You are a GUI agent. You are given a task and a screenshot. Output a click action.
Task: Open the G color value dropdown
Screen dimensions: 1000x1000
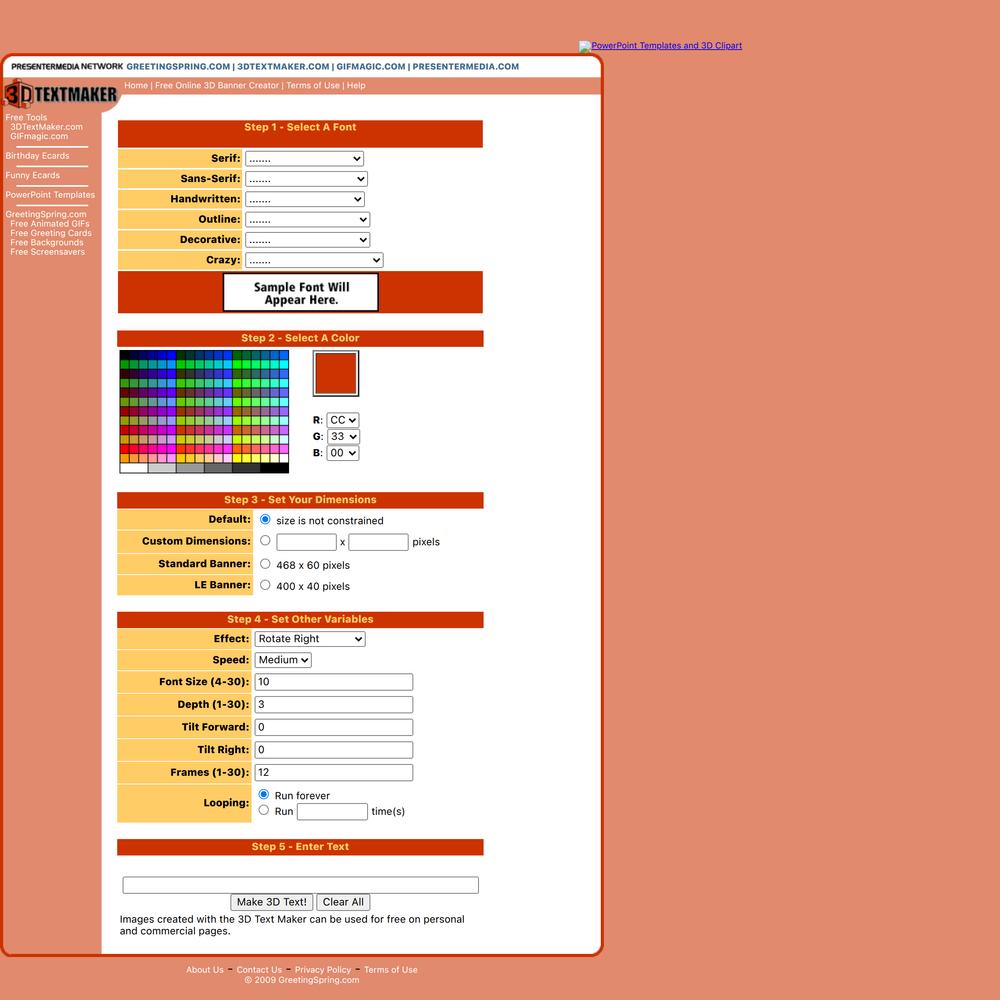click(x=343, y=436)
